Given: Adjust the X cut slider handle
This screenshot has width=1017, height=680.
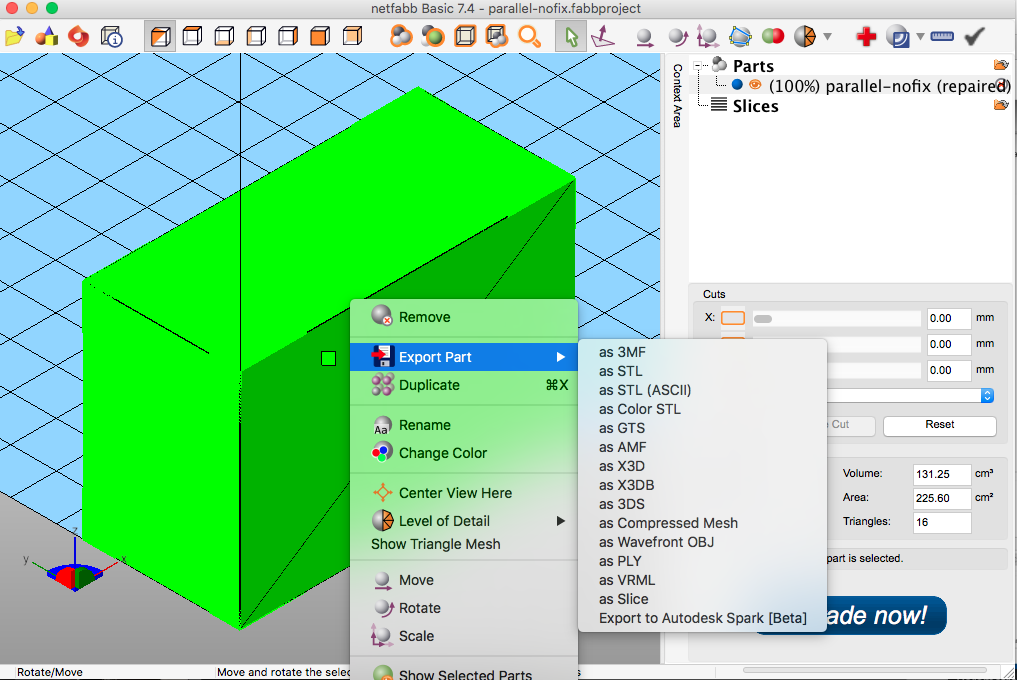Looking at the screenshot, I should pos(763,319).
